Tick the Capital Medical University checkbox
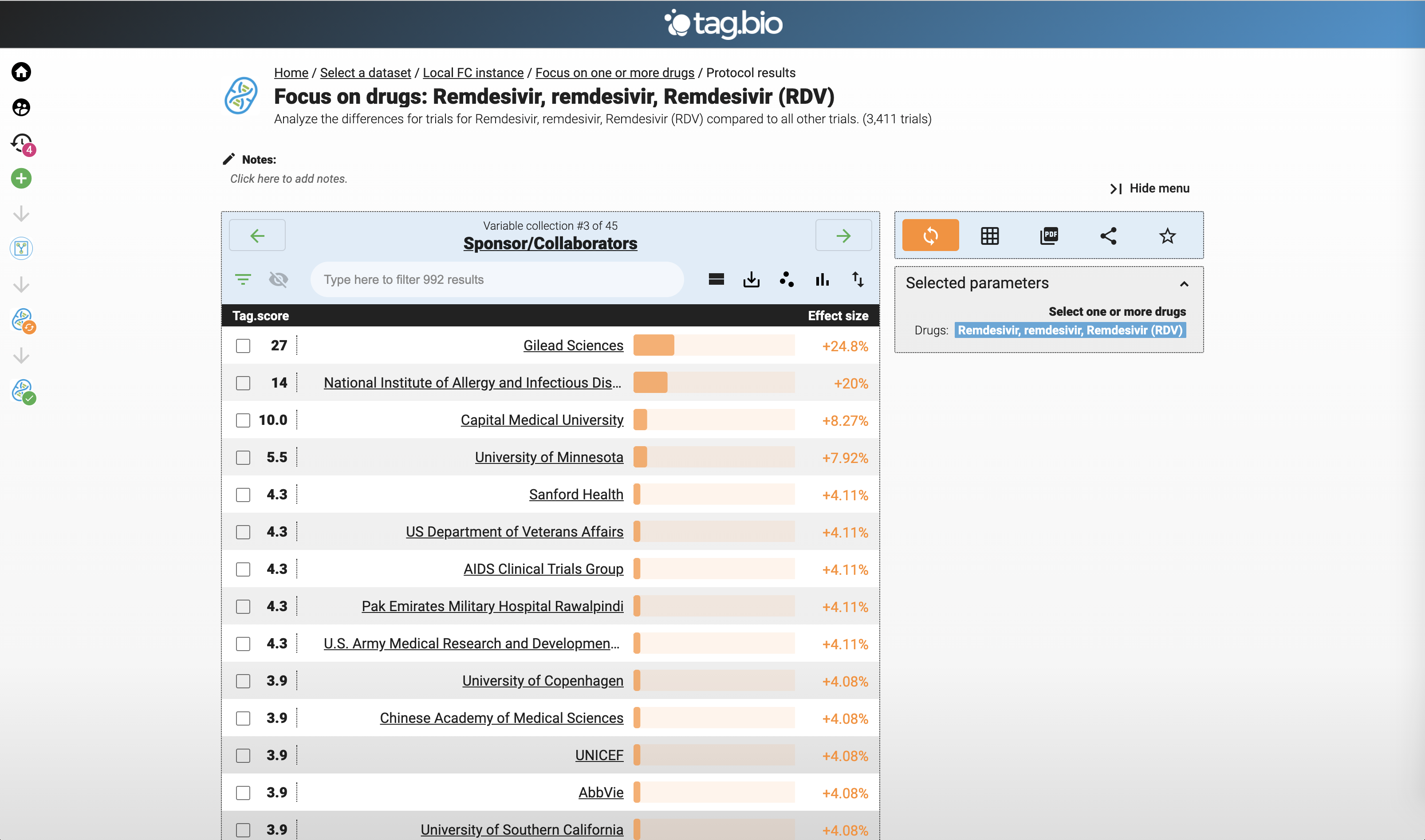This screenshot has height=840, width=1425. point(243,420)
